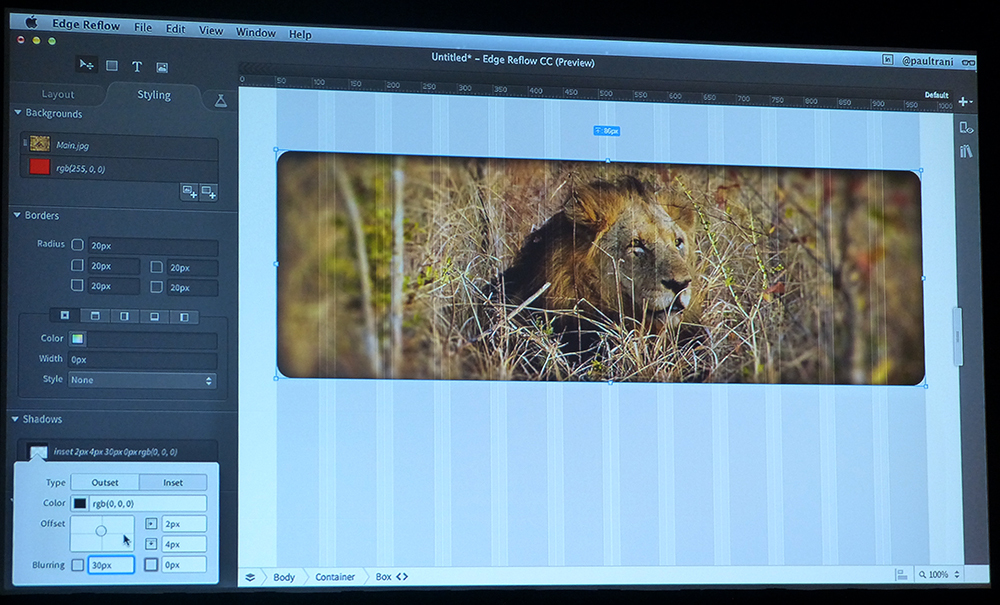Toggle the Blurring checkbox in shadow popup

pos(78,565)
